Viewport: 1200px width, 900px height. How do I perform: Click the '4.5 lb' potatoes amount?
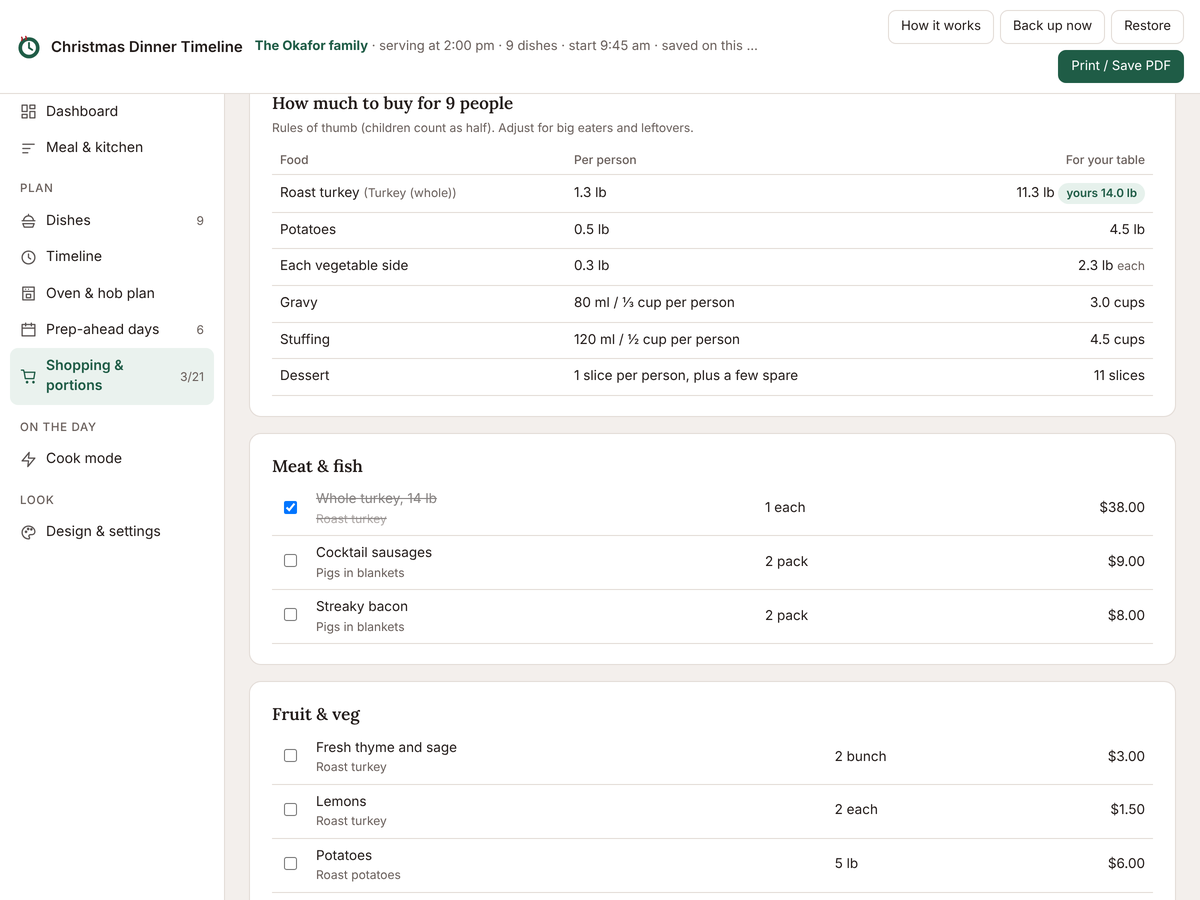[1127, 230]
